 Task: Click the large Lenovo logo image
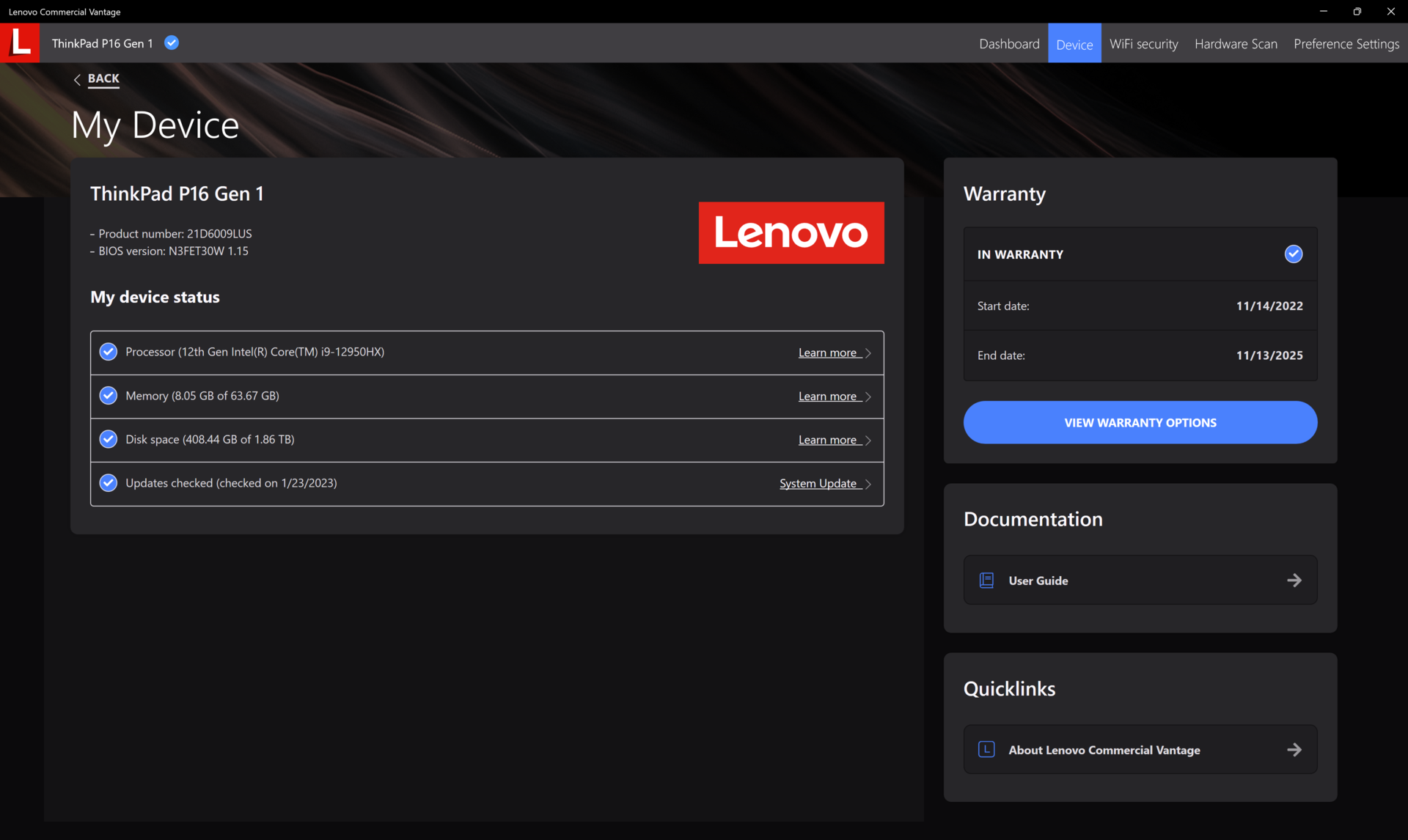click(791, 233)
